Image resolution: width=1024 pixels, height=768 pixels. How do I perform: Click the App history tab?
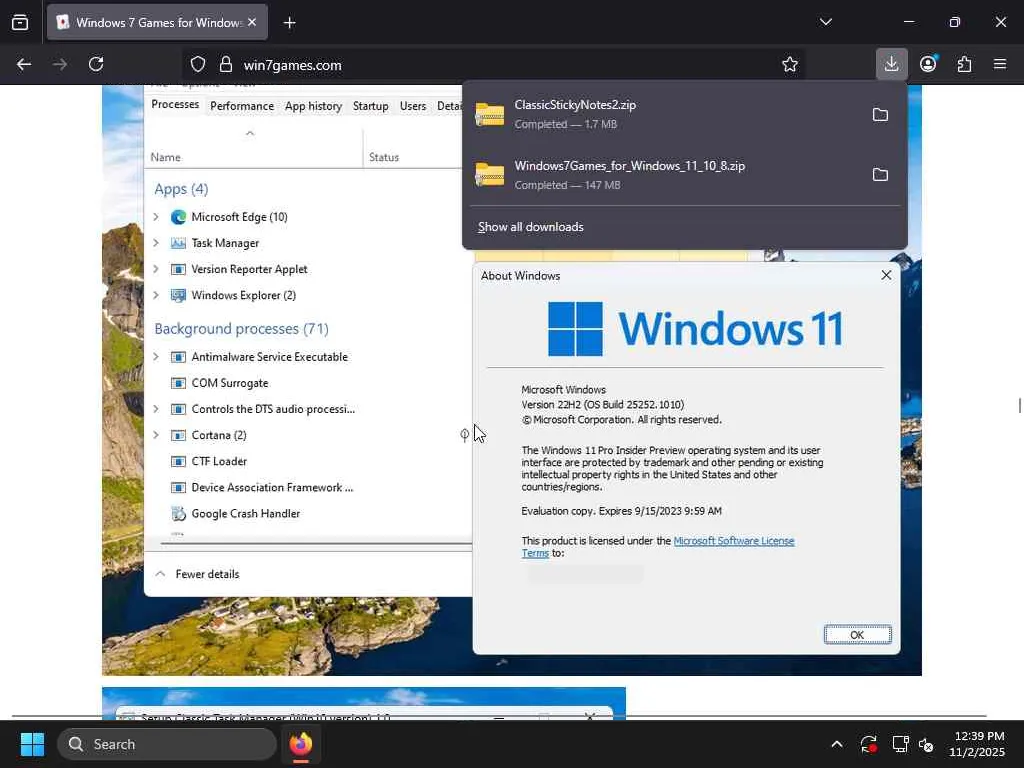click(x=313, y=106)
